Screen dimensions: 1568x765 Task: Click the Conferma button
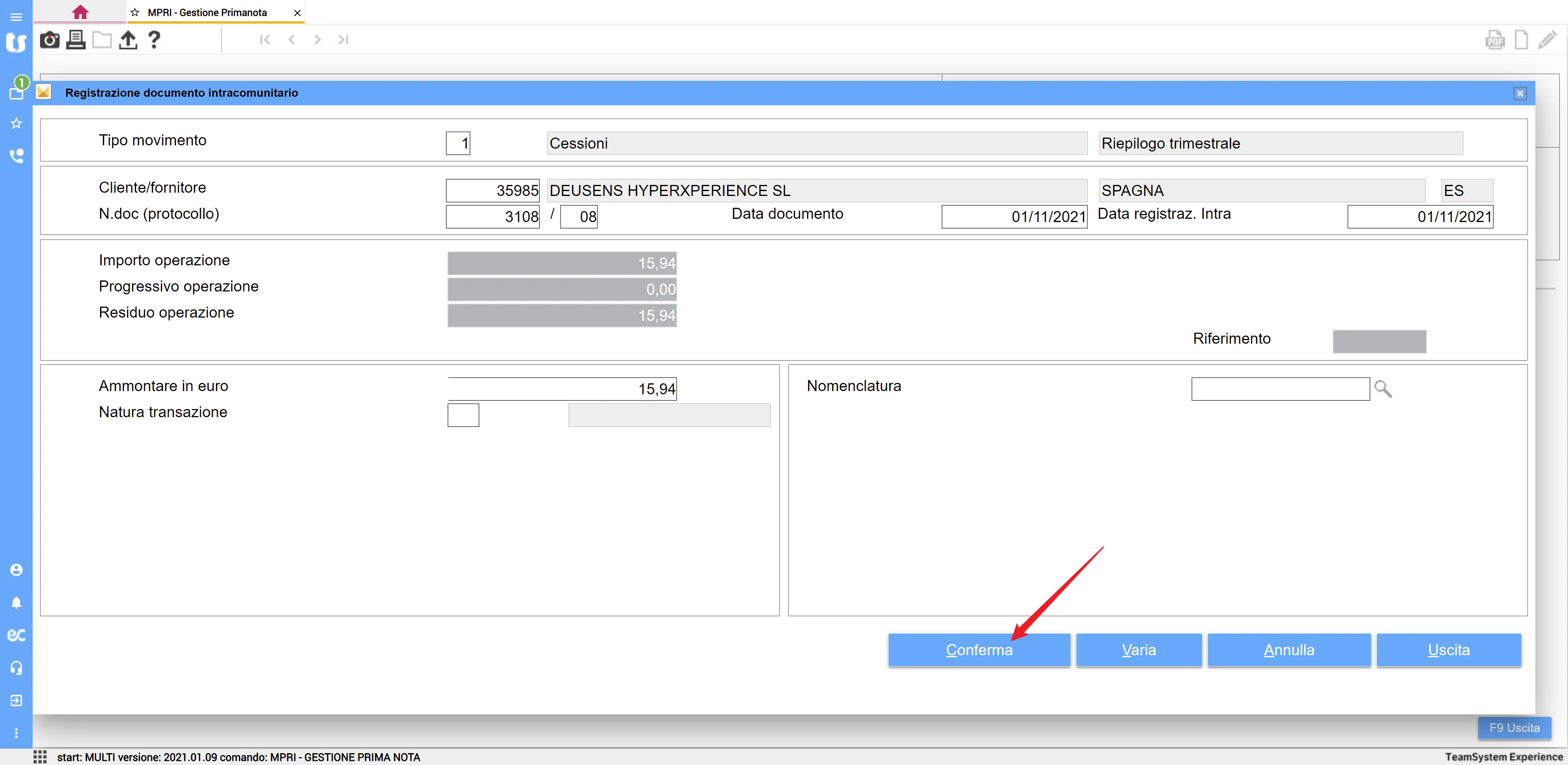[x=979, y=650]
